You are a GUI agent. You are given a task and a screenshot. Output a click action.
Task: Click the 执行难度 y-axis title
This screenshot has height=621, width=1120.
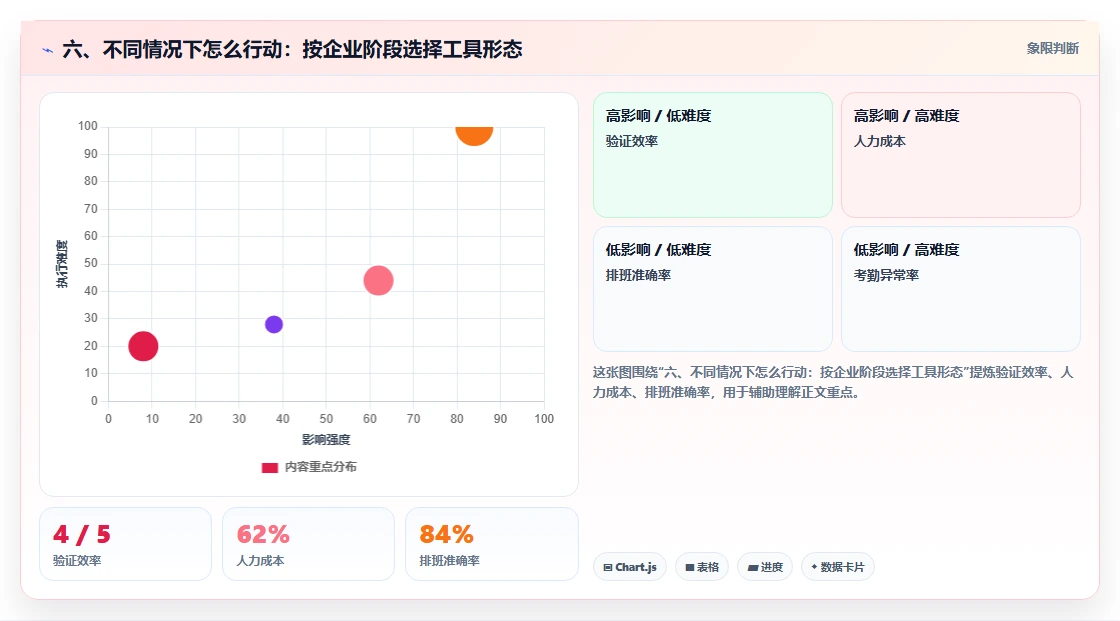[62, 264]
